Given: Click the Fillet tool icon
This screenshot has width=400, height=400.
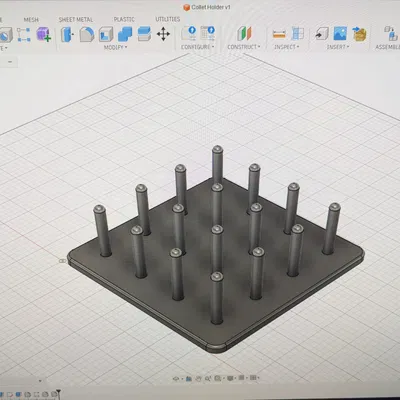Looking at the screenshot, I should click(87, 34).
